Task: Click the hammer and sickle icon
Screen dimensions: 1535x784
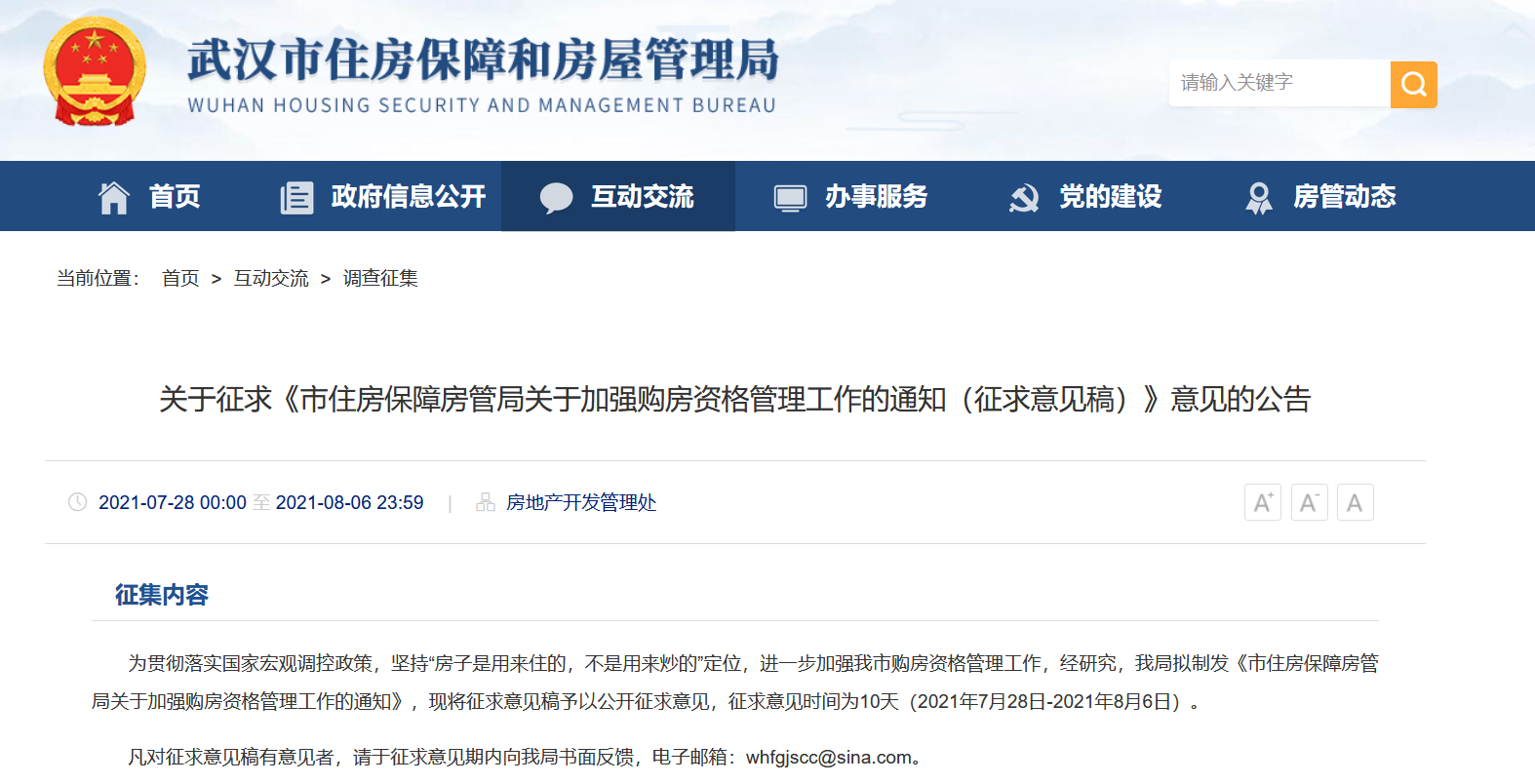Action: [x=1024, y=197]
